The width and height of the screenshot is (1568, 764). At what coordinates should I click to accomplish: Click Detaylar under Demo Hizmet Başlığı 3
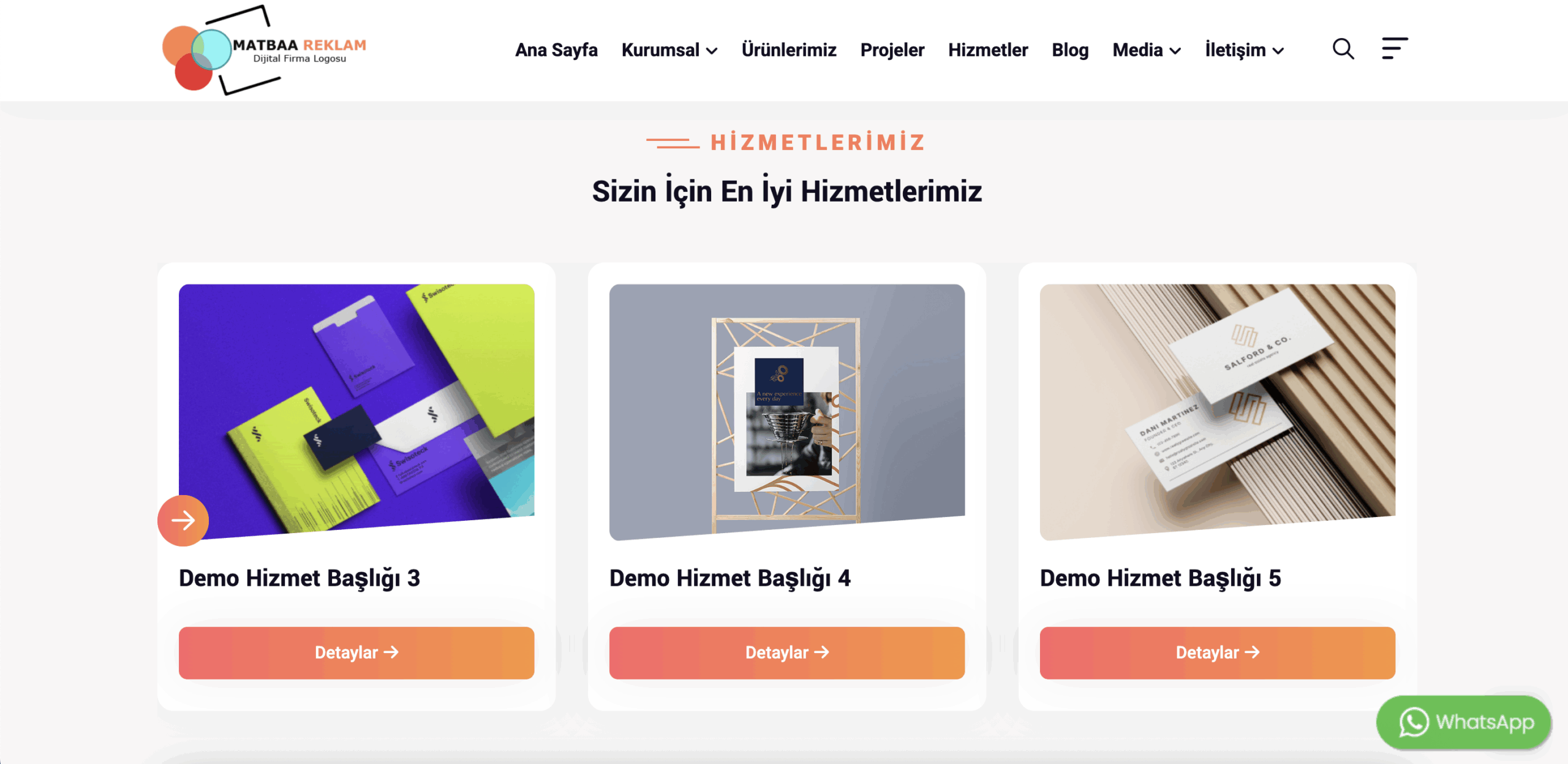(356, 652)
